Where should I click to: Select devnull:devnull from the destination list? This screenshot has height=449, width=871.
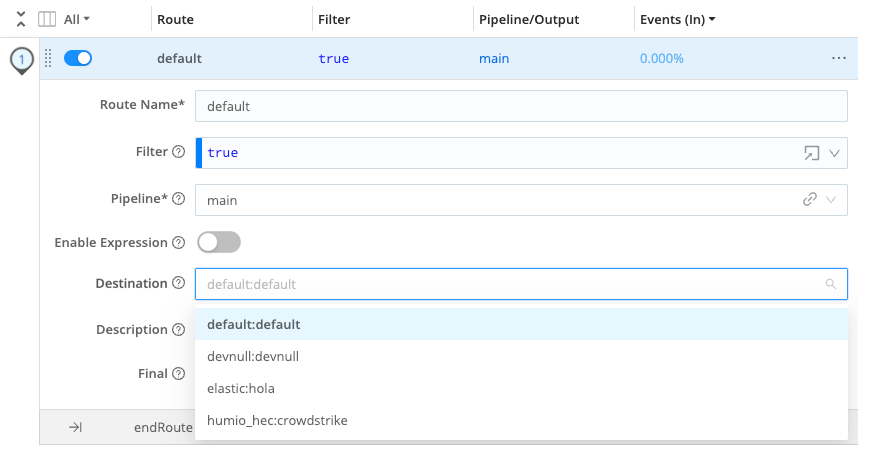253,356
